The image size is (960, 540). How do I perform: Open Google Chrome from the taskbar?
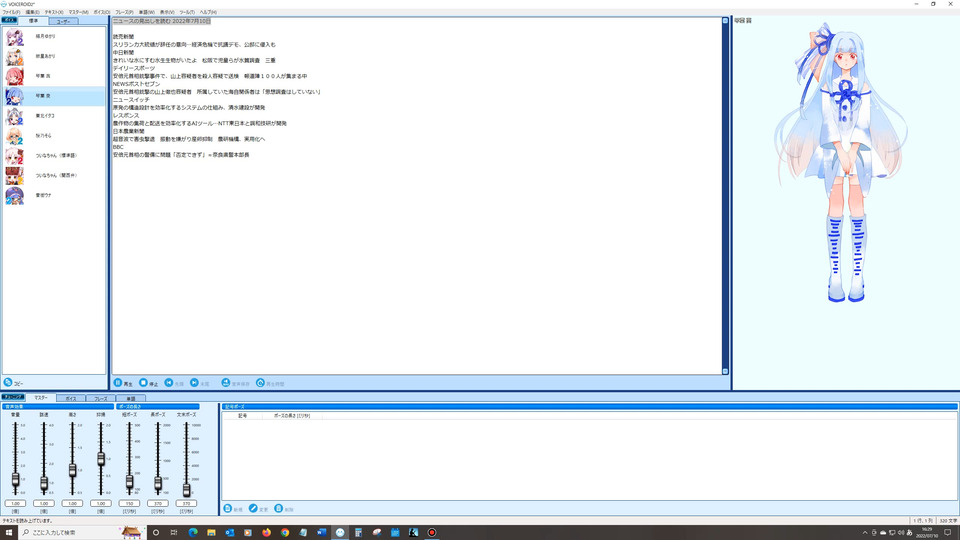click(x=285, y=532)
